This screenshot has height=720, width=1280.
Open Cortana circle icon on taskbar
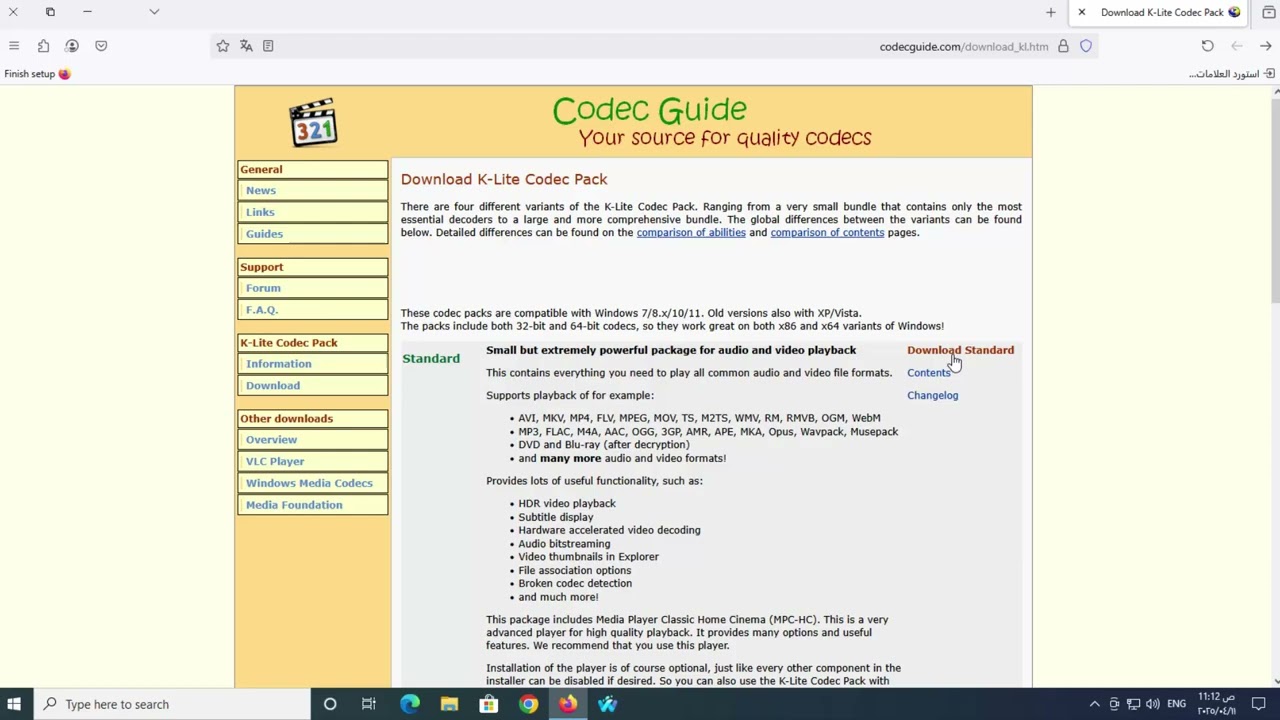point(330,704)
